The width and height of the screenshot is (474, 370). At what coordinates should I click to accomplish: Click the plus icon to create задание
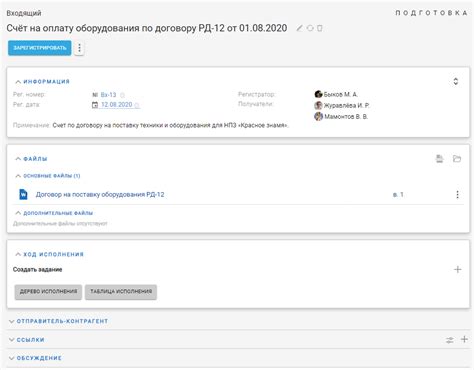point(457,269)
